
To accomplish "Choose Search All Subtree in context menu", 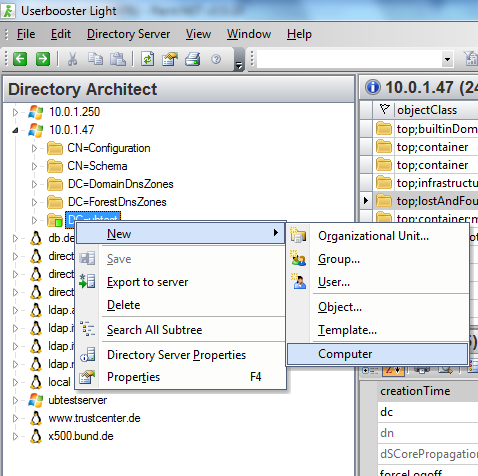I will click(x=180, y=330).
